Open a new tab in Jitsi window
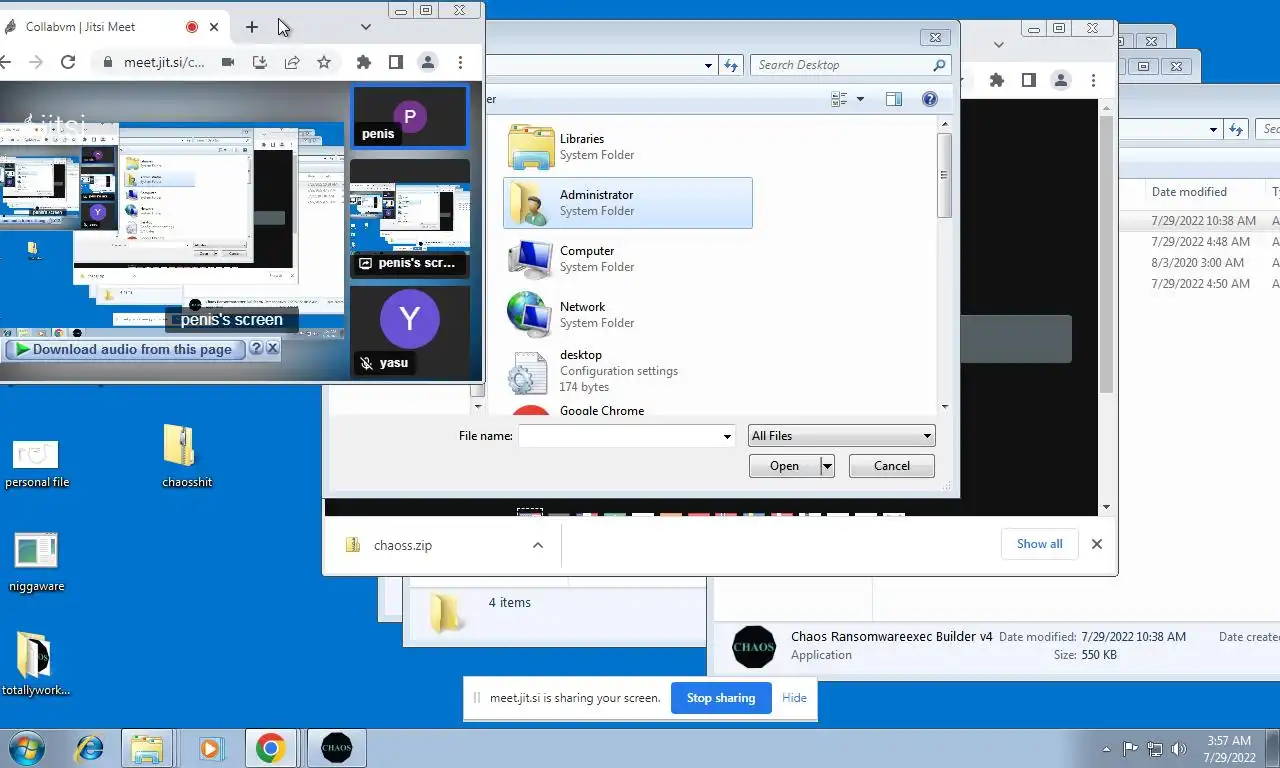 click(252, 27)
